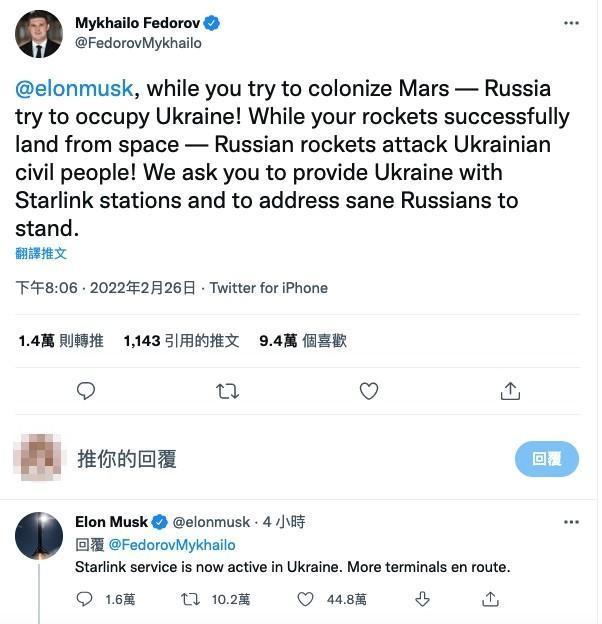Click the blue 回覆 reply button
Viewport: 602px width, 624px height.
click(x=547, y=459)
